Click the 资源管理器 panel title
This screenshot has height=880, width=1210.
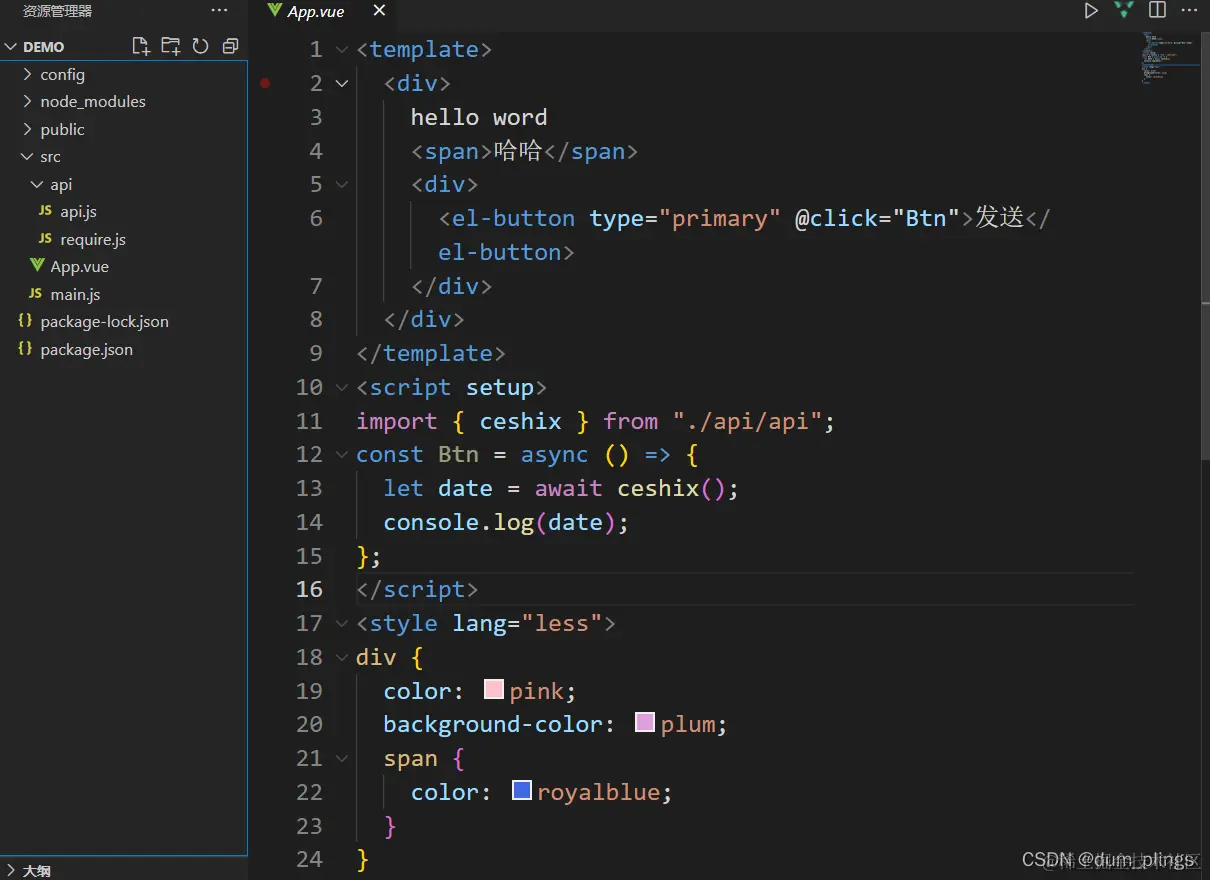pos(58,11)
